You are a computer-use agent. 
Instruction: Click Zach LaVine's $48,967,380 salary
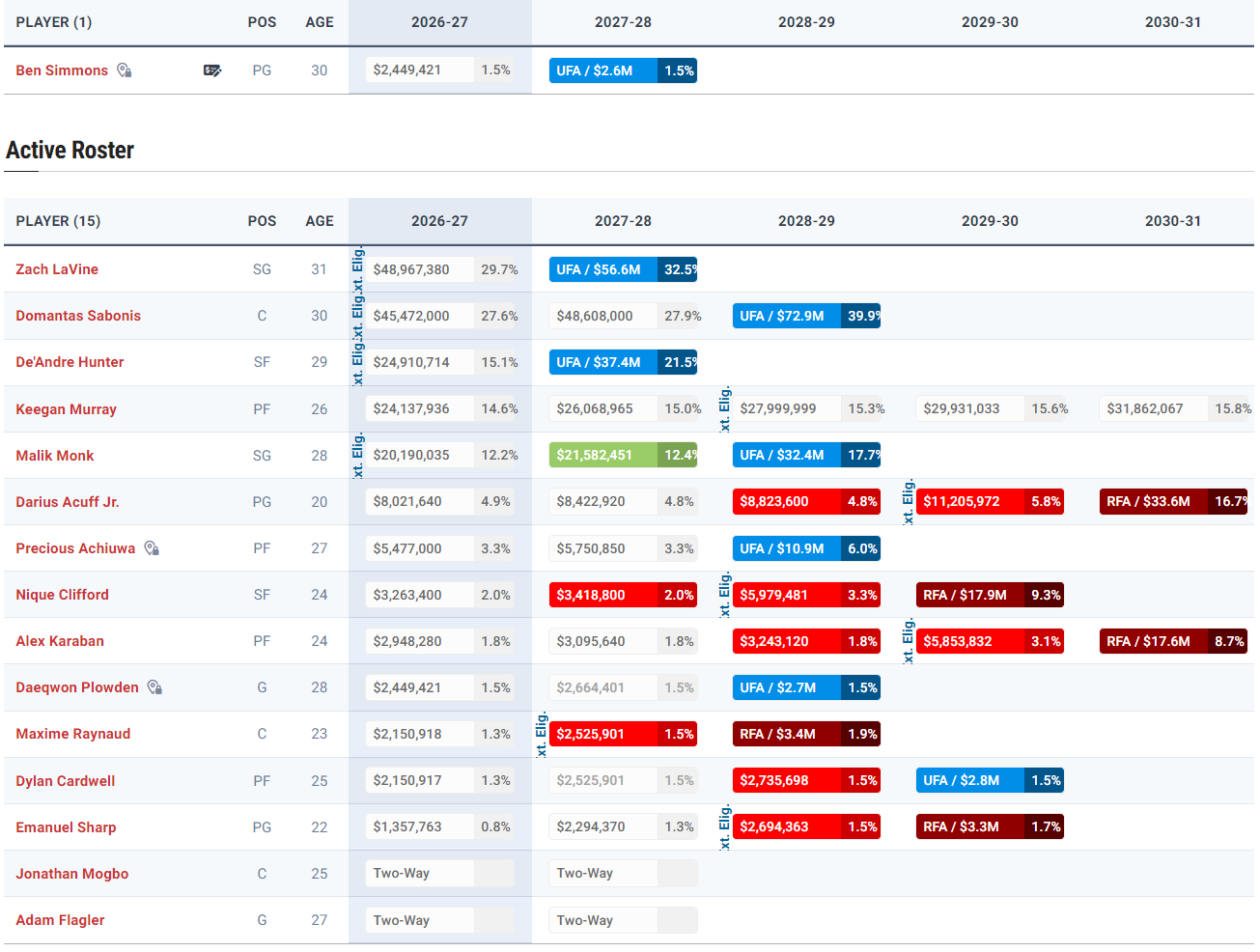click(411, 269)
